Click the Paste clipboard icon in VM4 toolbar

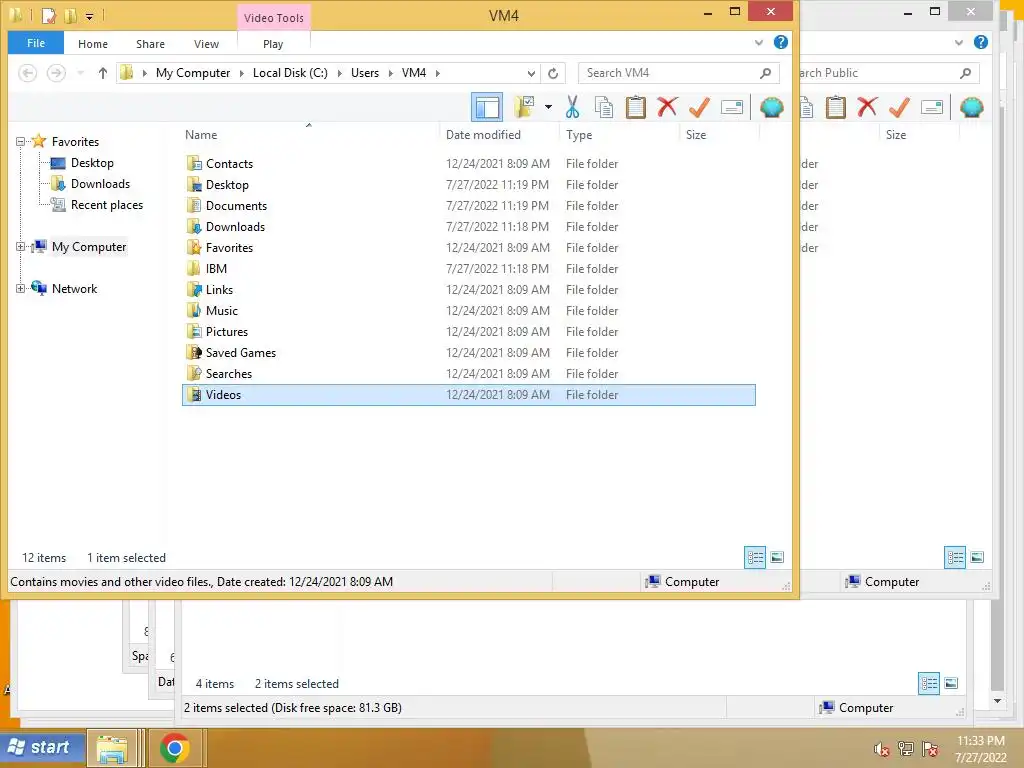[635, 107]
